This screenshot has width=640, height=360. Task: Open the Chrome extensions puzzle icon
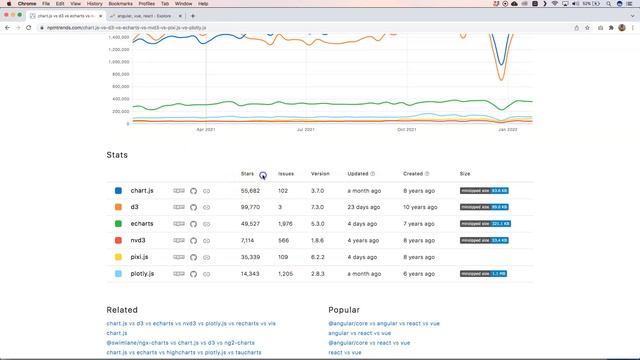pyautogui.click(x=611, y=28)
